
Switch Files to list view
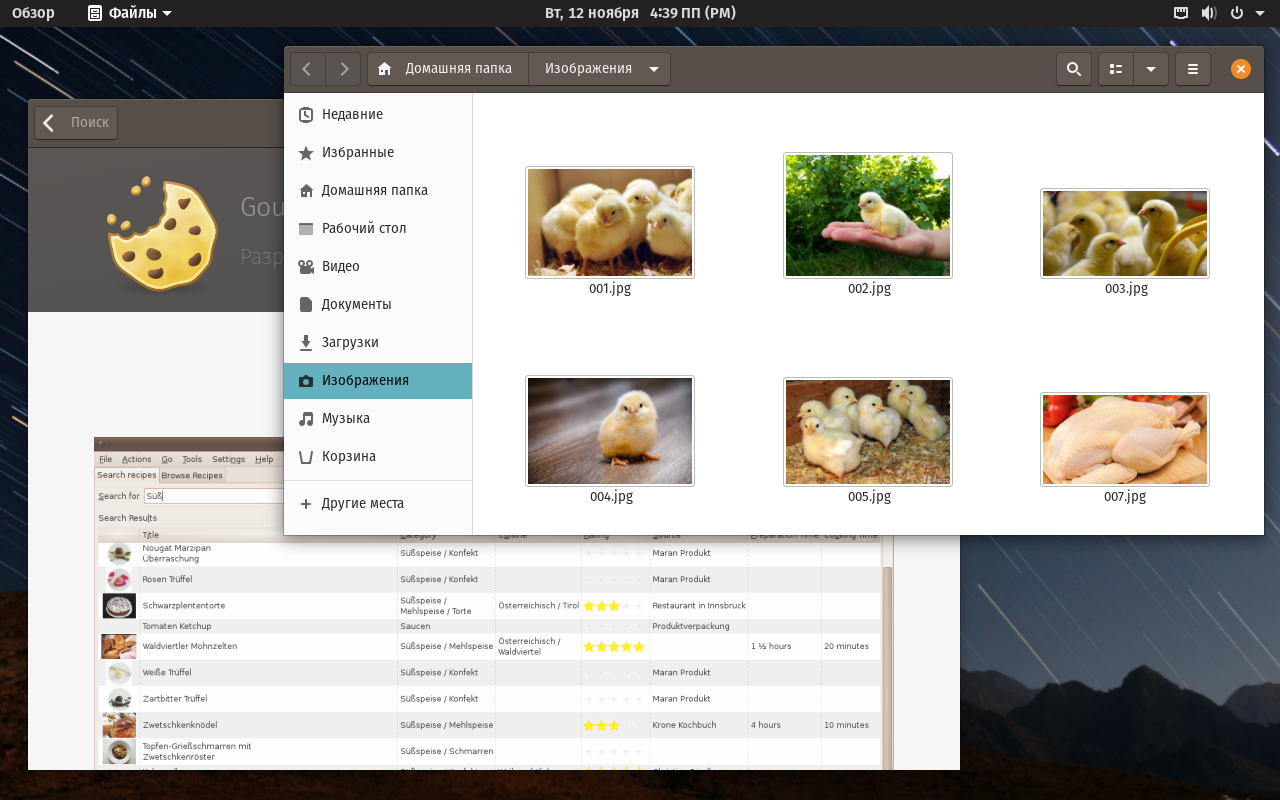pyautogui.click(x=1116, y=69)
